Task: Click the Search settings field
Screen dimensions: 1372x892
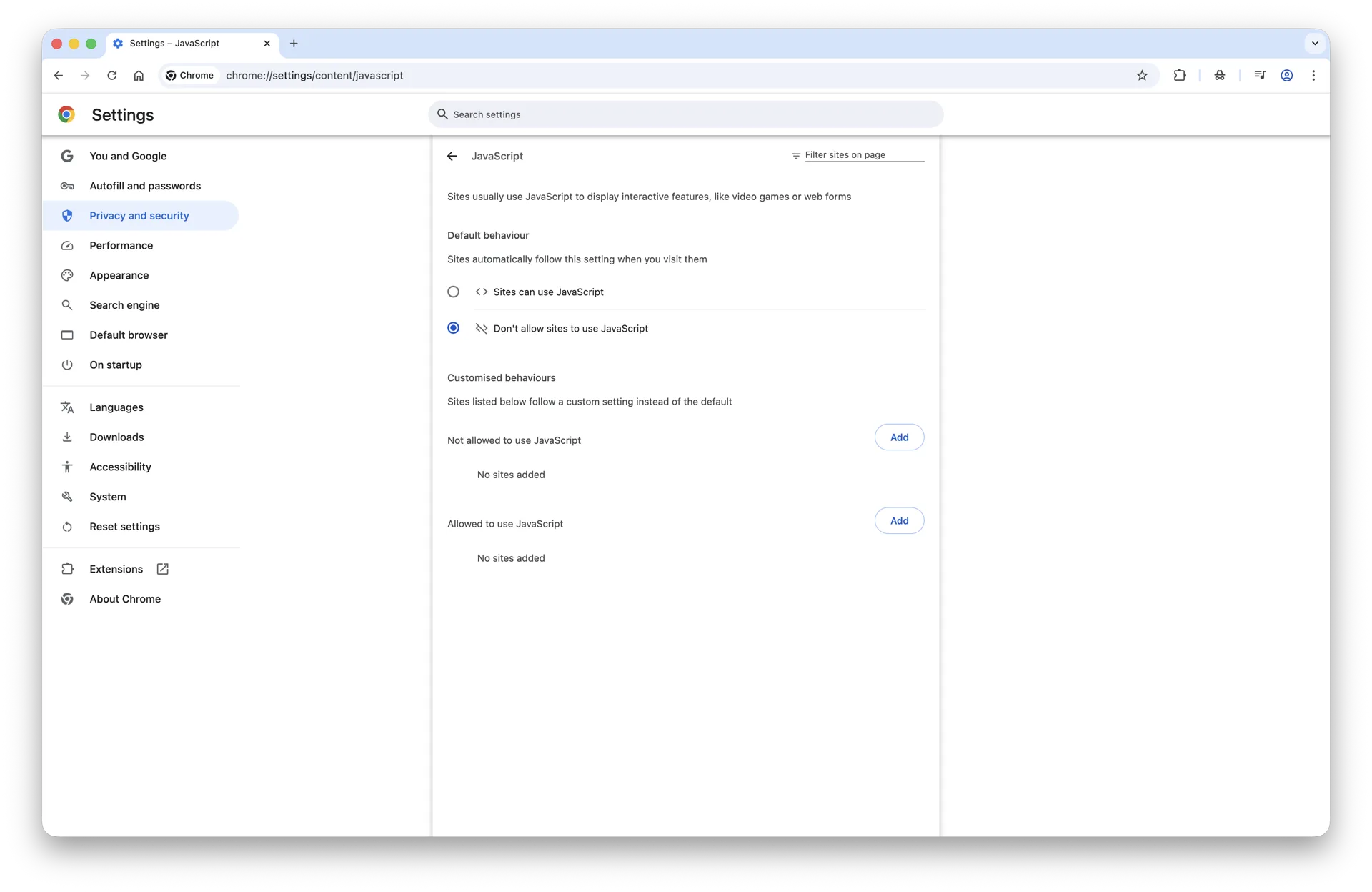Action: coord(686,114)
